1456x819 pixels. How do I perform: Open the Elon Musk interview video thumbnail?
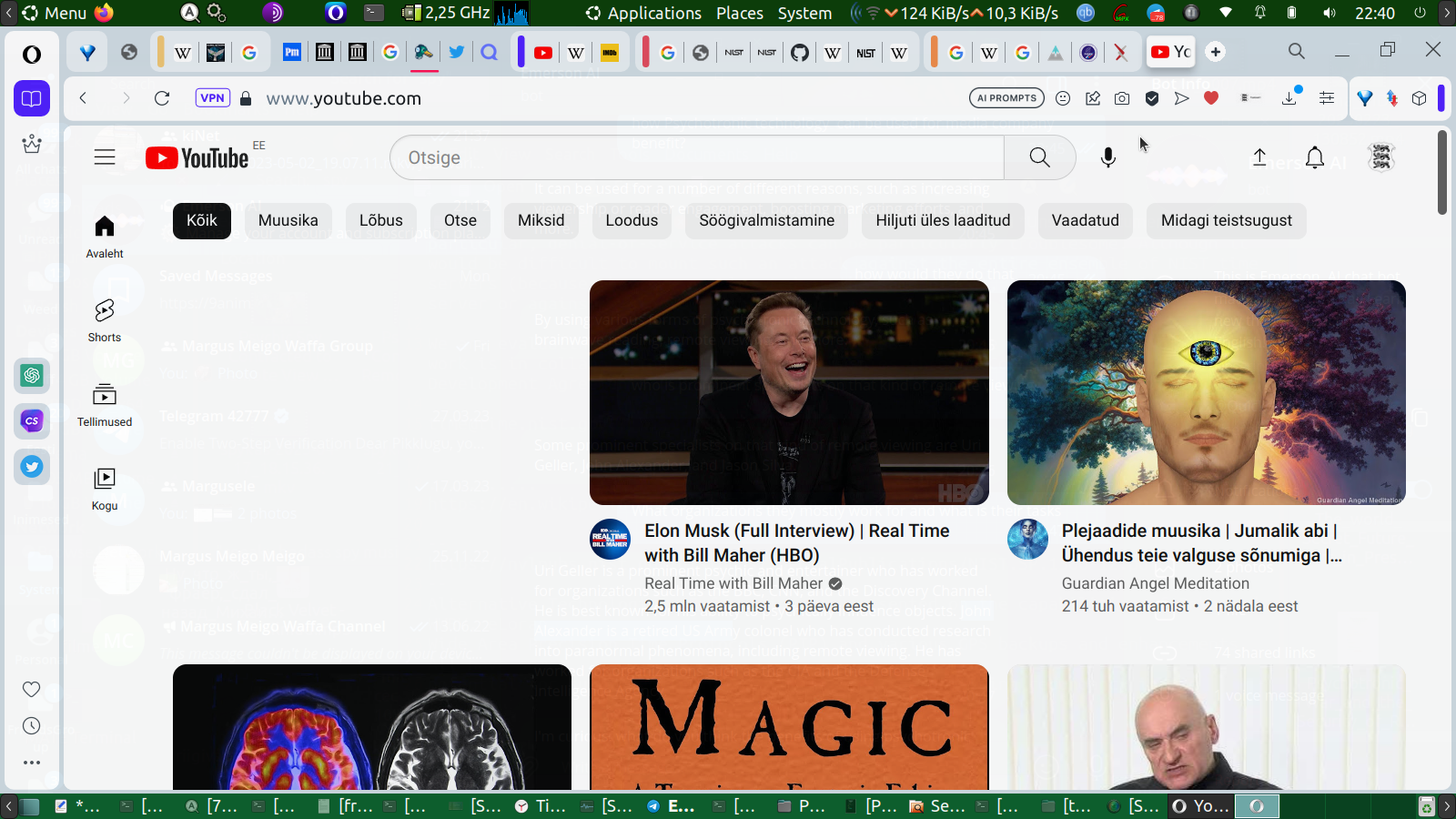click(789, 392)
